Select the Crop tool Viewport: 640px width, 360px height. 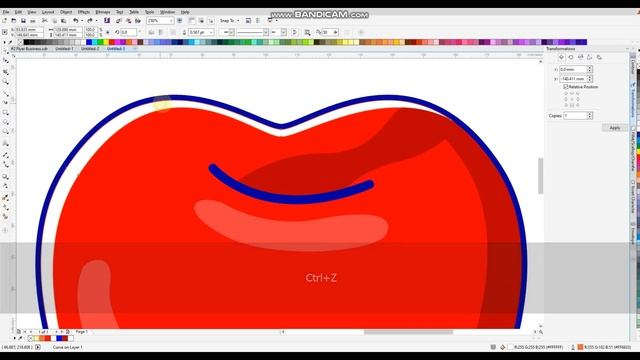[x=6, y=72]
